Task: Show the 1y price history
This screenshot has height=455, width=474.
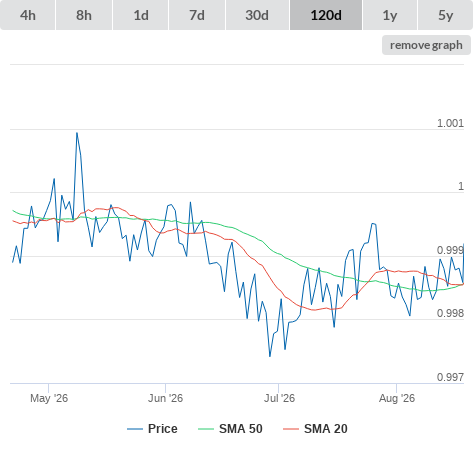Action: 390,15
